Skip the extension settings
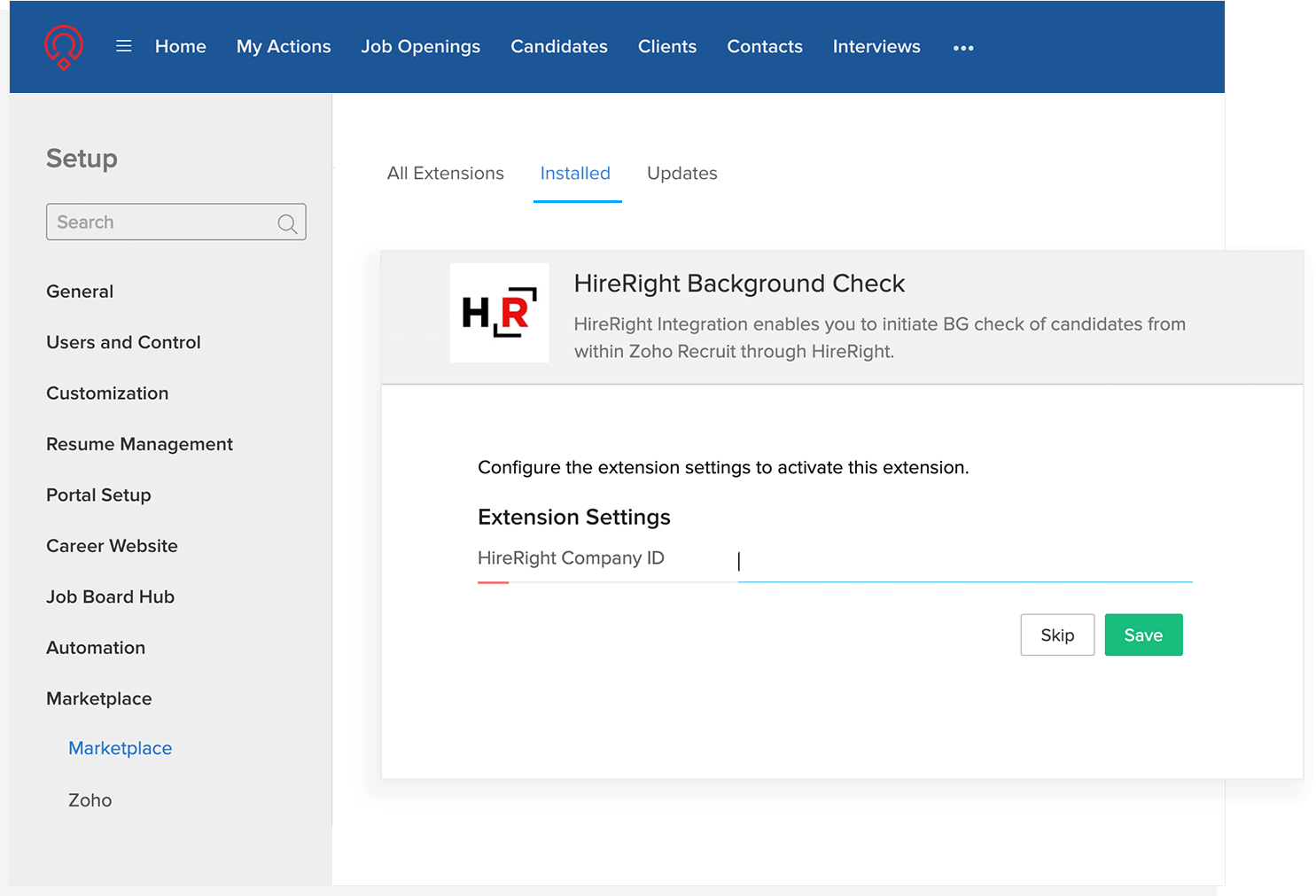The width and height of the screenshot is (1316, 896). tap(1057, 635)
